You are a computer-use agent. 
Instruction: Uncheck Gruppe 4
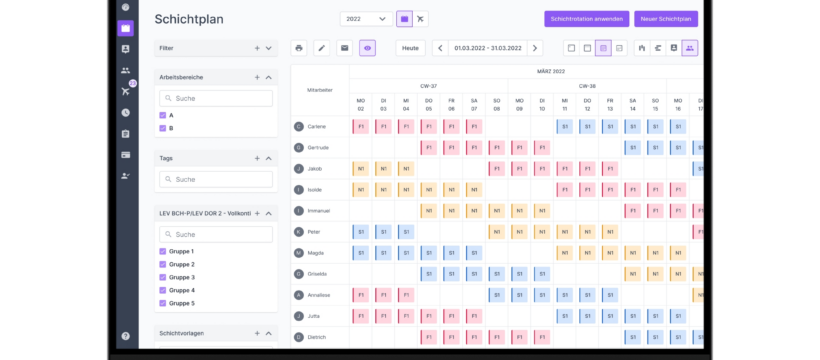163,290
